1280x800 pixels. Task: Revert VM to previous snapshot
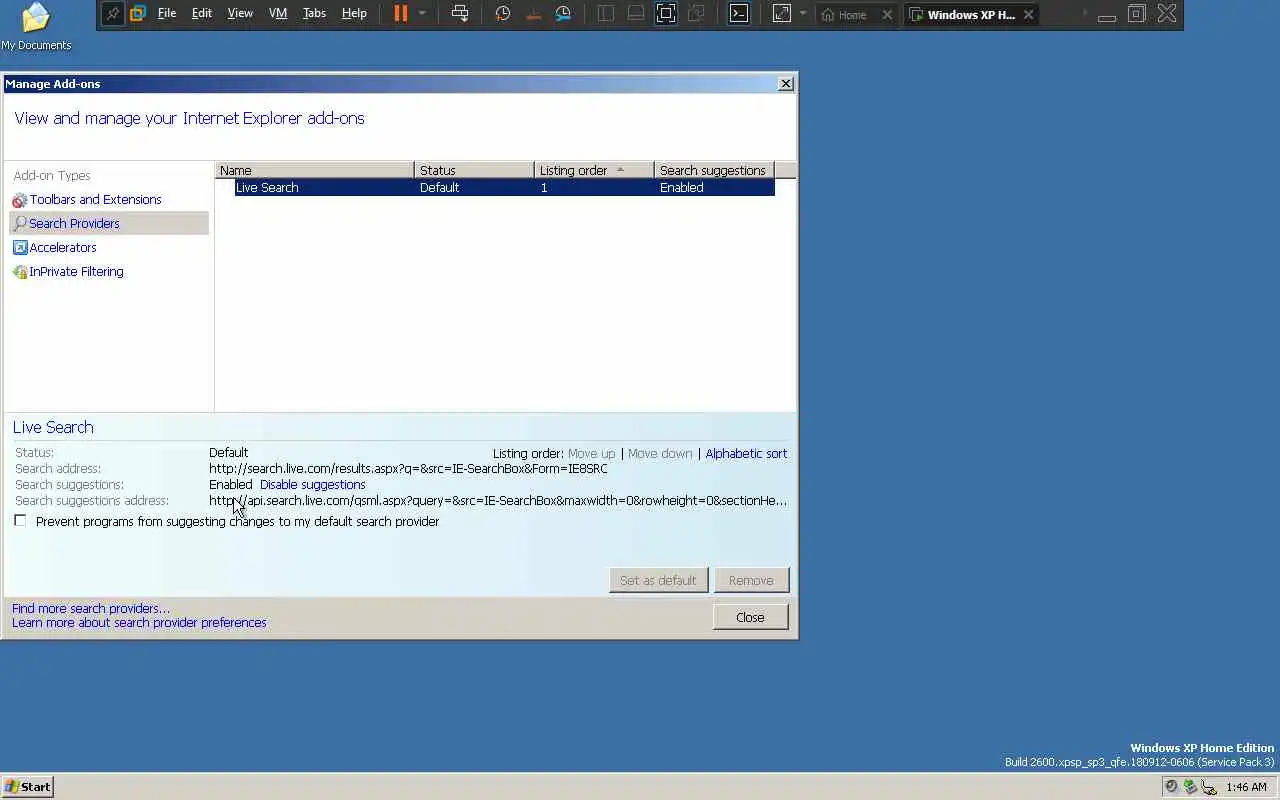click(x=533, y=14)
